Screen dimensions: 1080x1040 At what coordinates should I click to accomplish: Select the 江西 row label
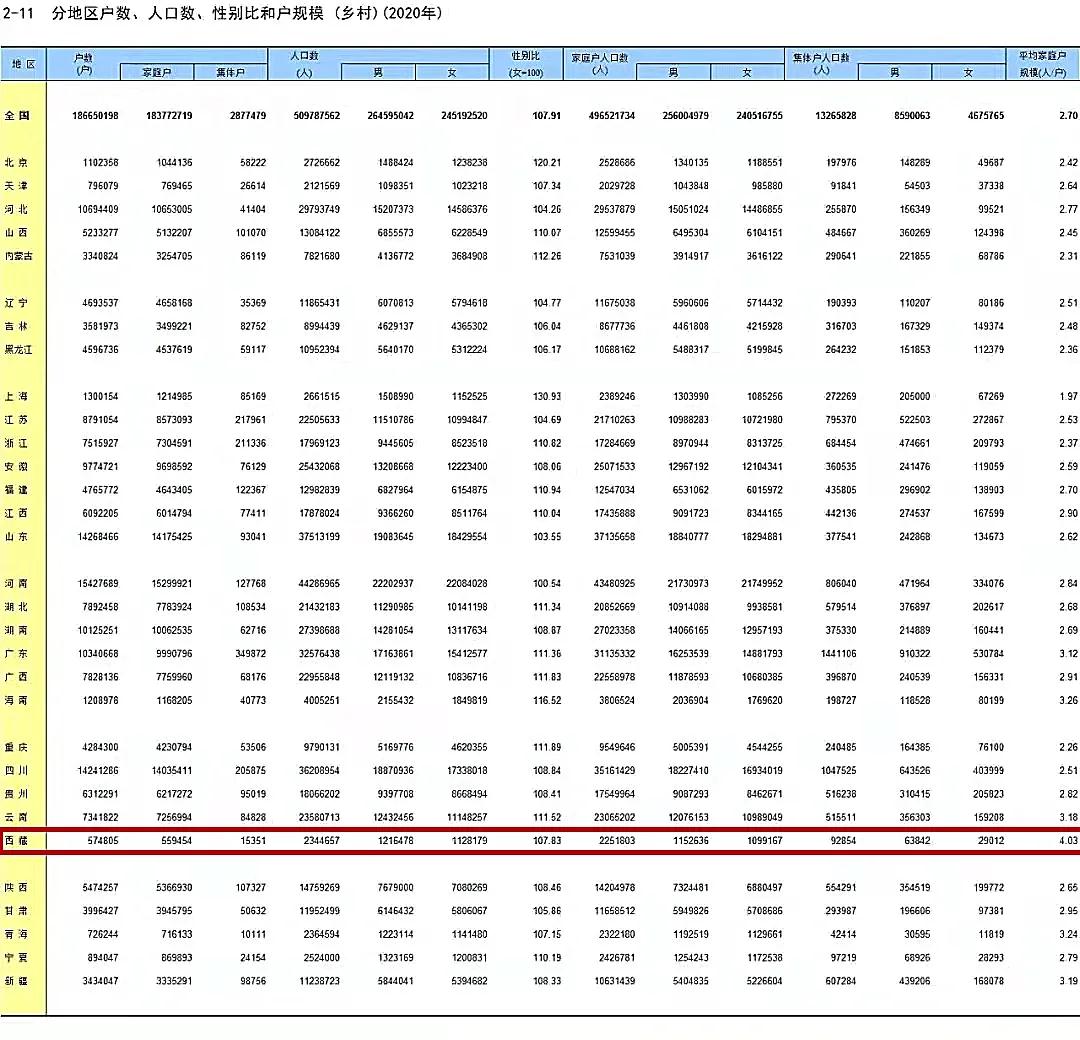pos(17,514)
